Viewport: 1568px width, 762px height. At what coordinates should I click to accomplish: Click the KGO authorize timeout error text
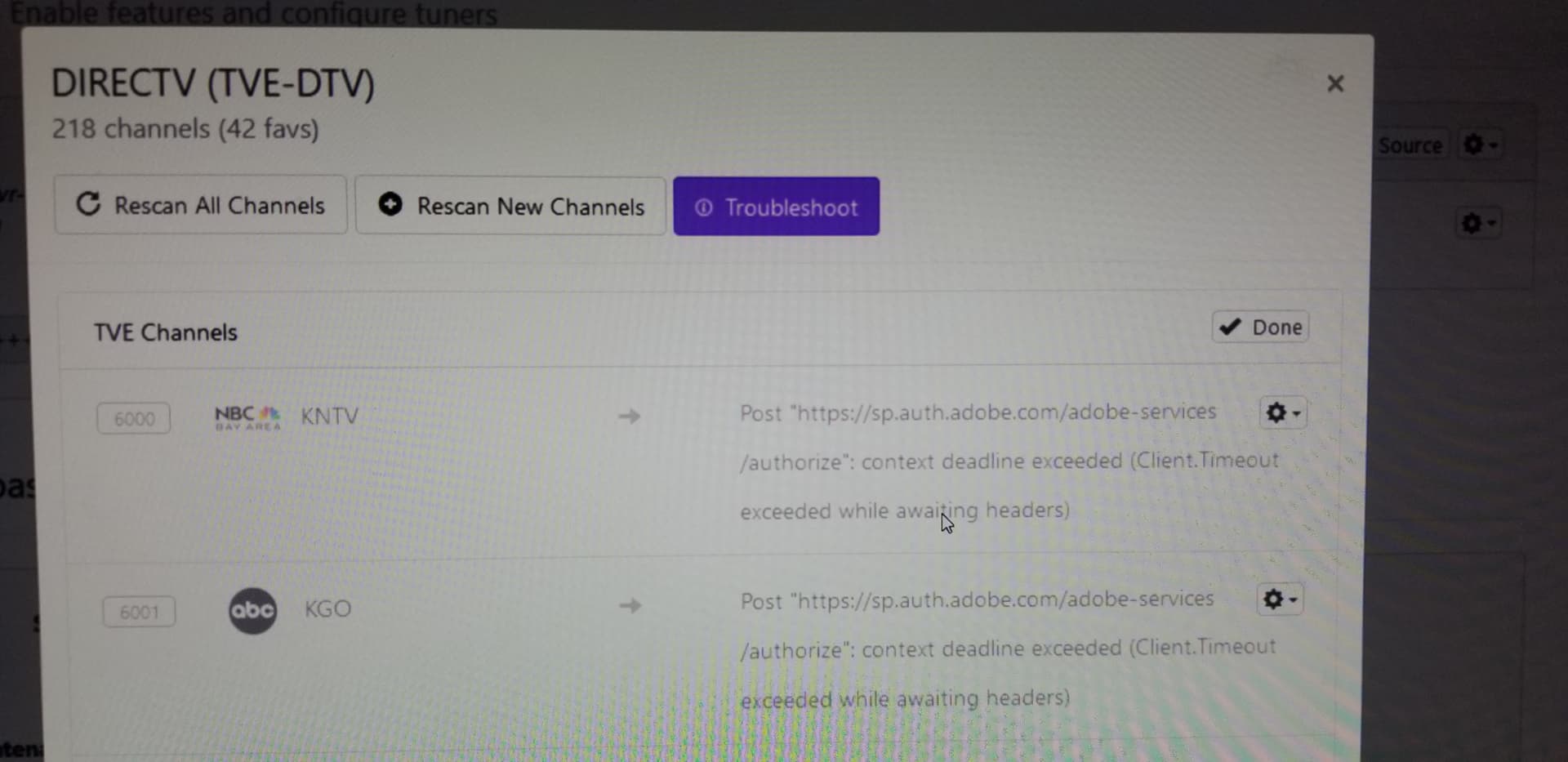click(1007, 649)
